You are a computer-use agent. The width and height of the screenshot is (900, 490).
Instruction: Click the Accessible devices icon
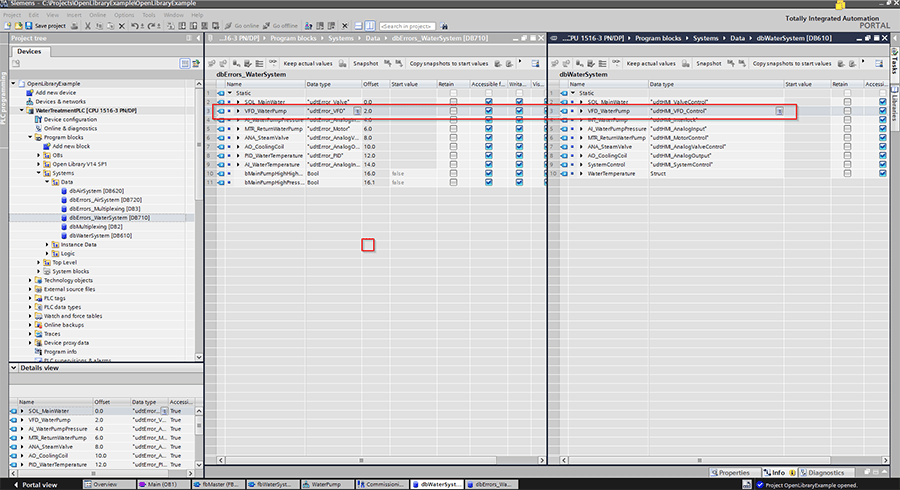[x=308, y=26]
